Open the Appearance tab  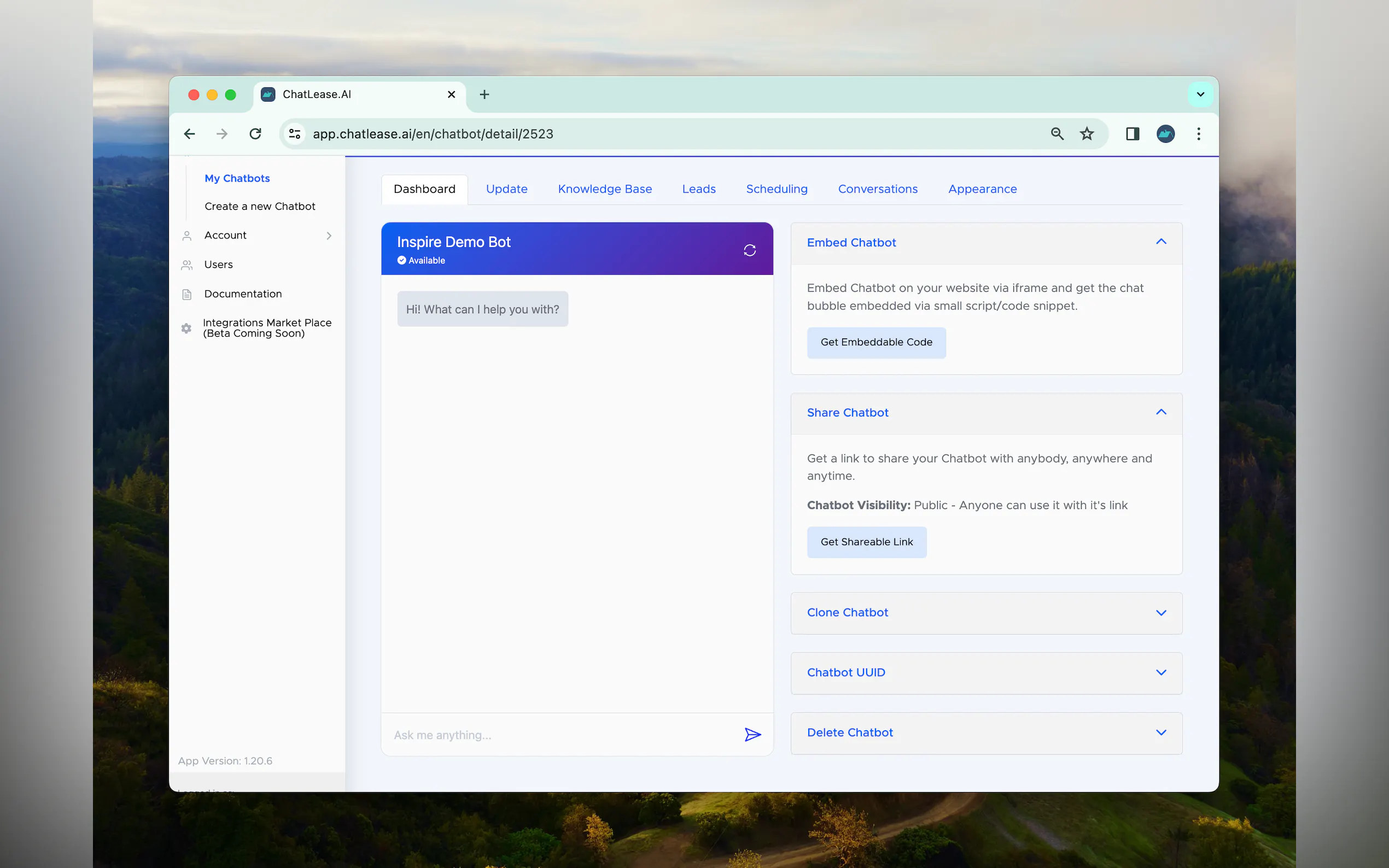(x=982, y=189)
